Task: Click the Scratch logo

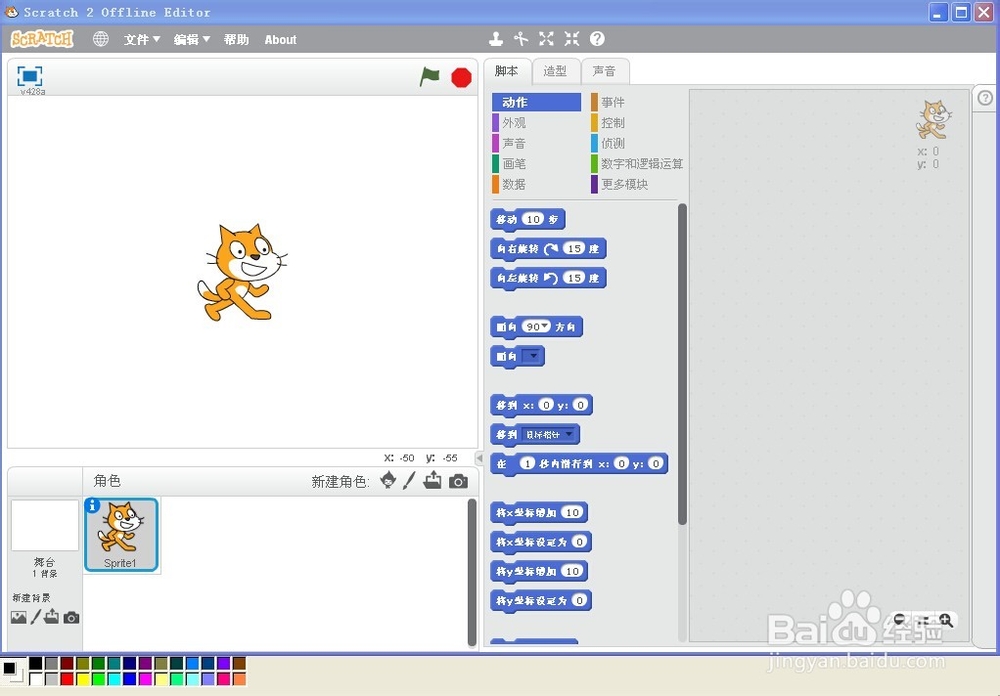Action: point(42,39)
